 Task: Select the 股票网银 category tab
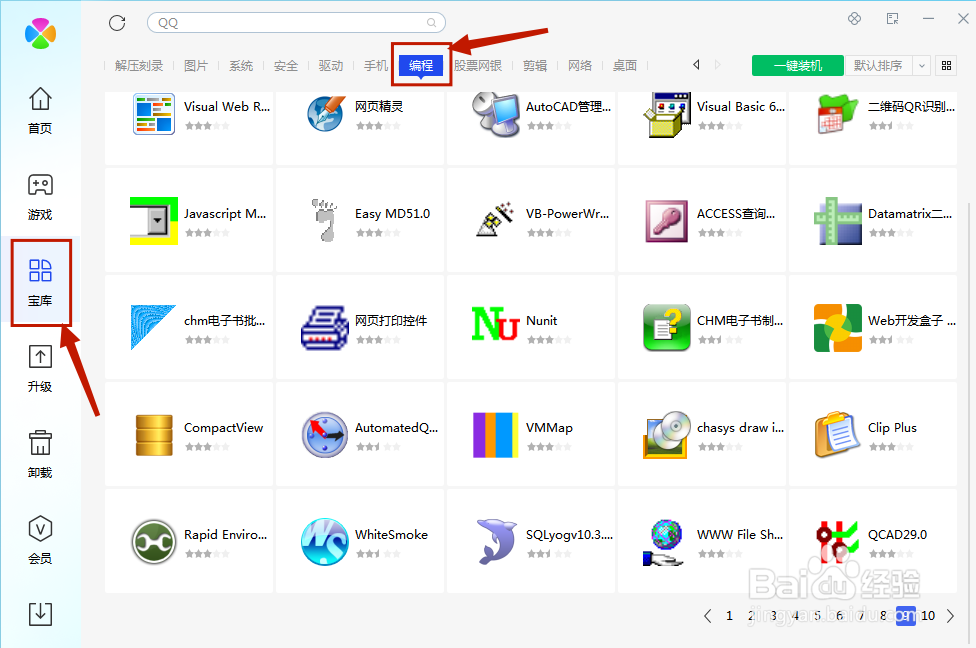pos(477,65)
